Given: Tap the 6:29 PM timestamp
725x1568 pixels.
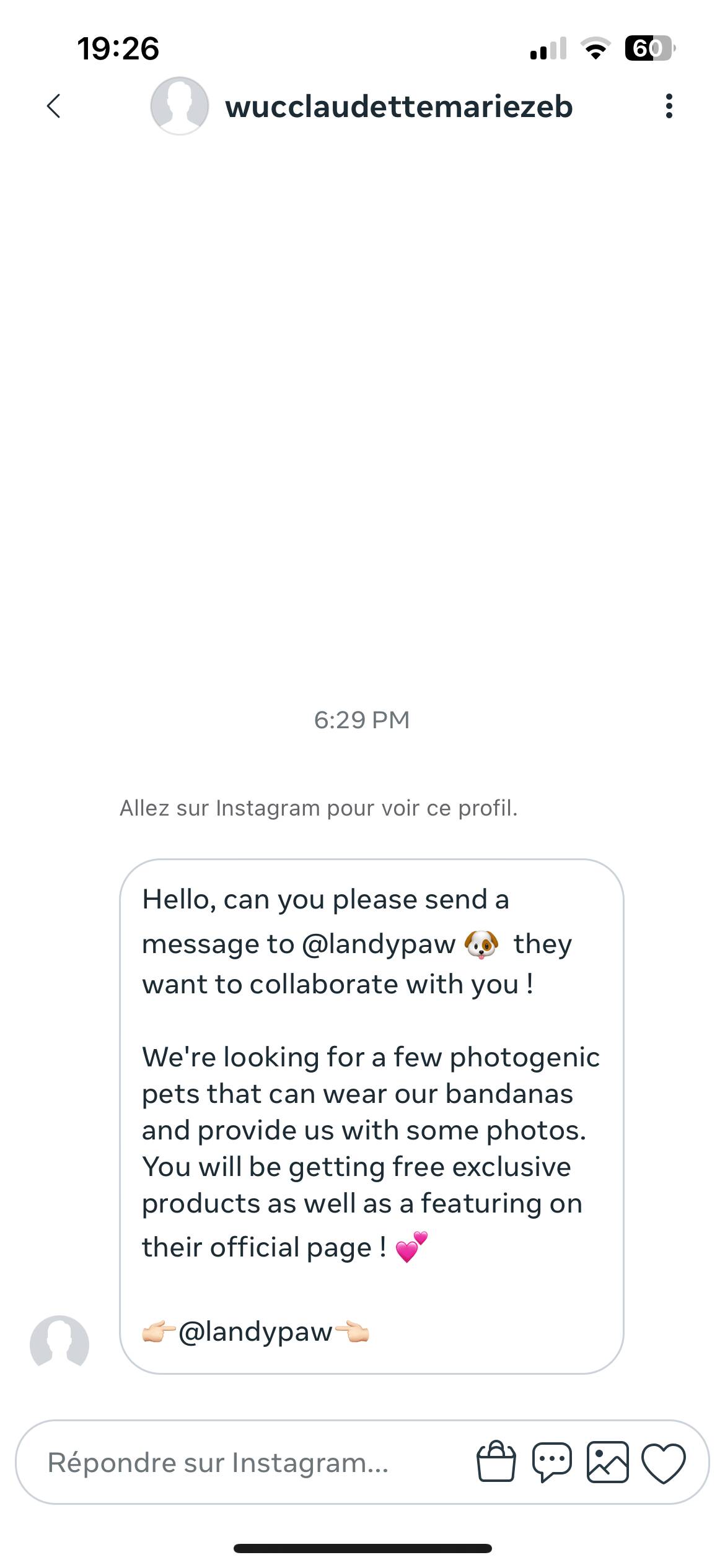Looking at the screenshot, I should coord(362,720).
